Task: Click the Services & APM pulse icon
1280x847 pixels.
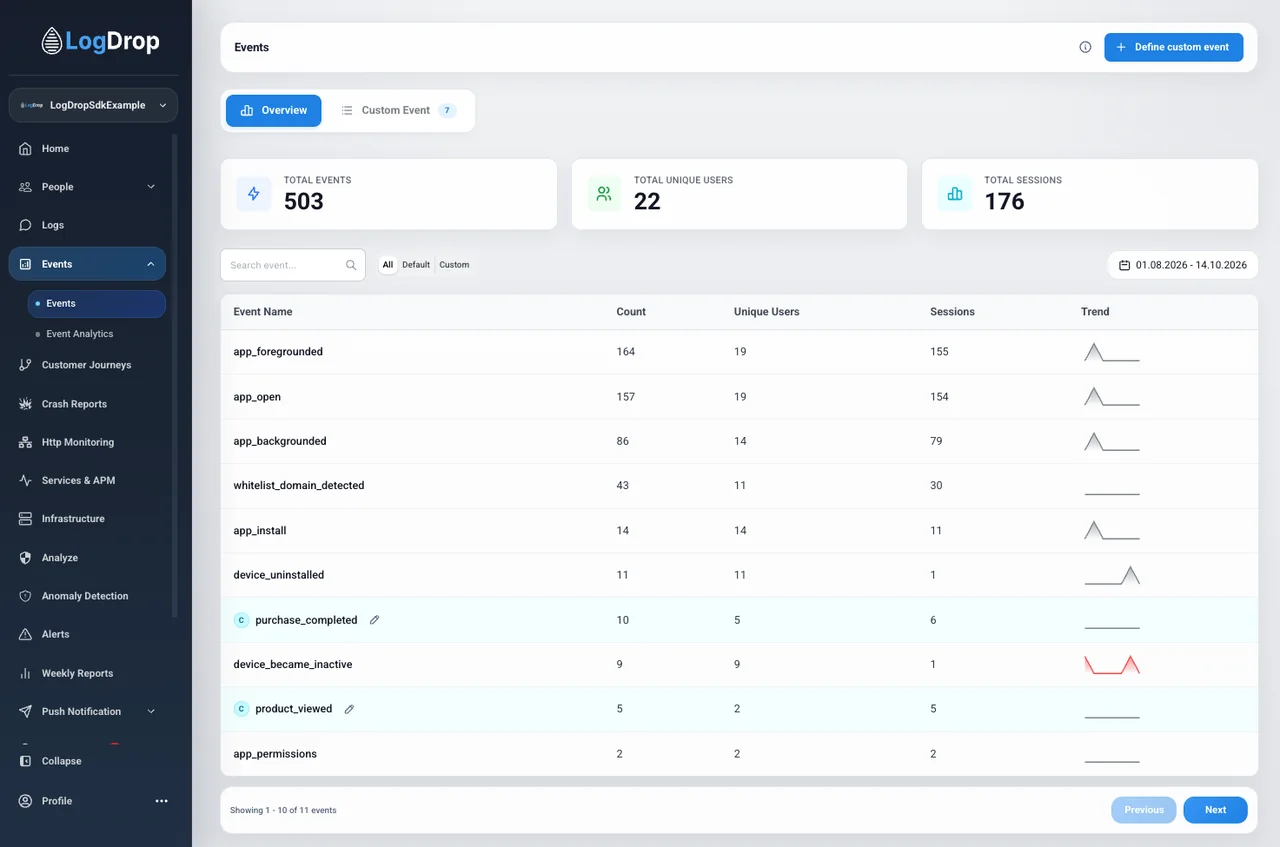Action: click(26, 480)
